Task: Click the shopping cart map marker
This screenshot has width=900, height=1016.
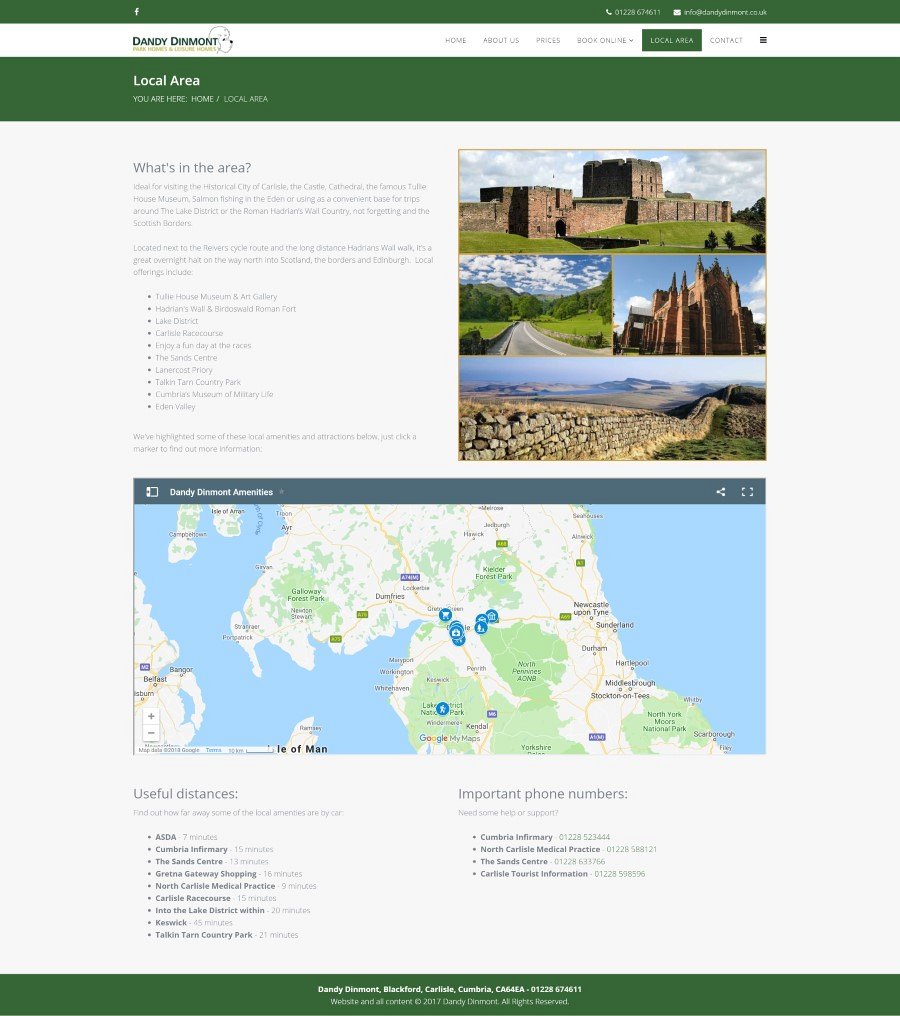Action: pos(445,614)
